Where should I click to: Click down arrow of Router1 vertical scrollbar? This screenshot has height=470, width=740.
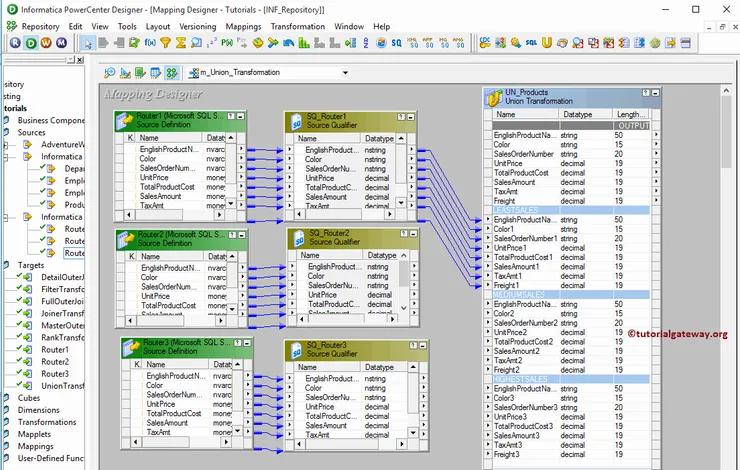(x=231, y=204)
